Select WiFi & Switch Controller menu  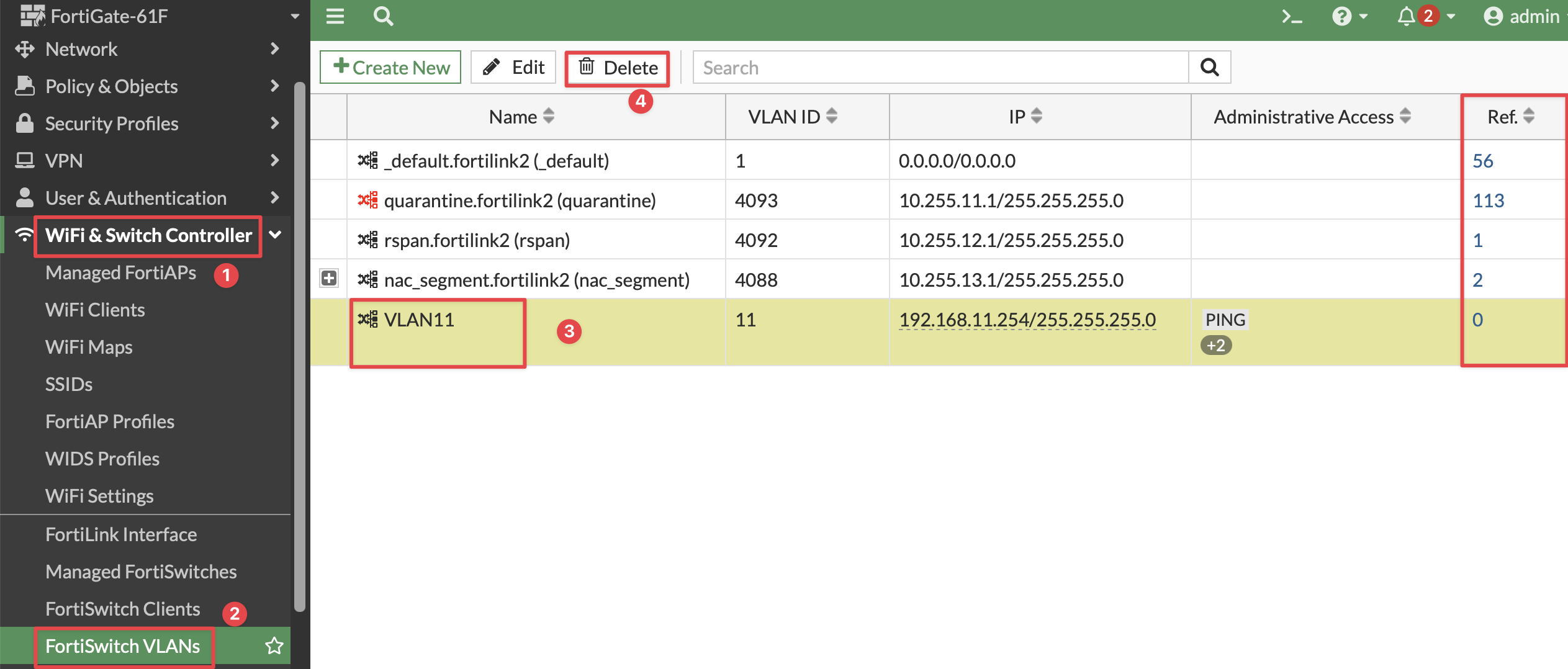148,235
